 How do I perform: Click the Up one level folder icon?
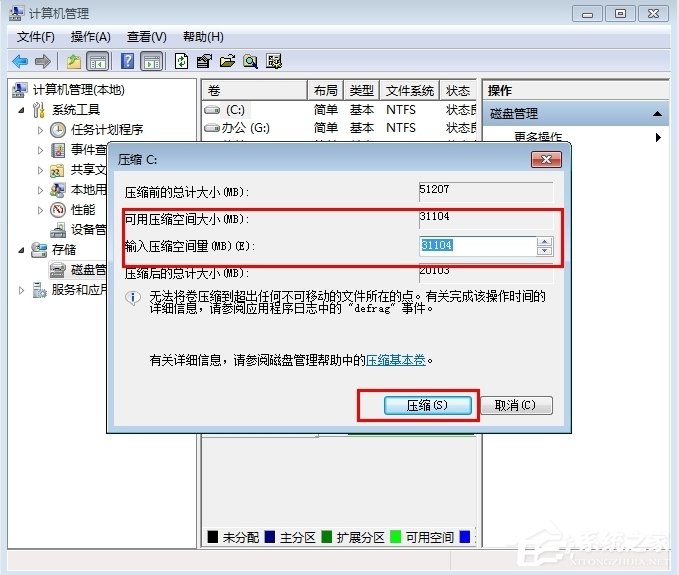point(74,61)
